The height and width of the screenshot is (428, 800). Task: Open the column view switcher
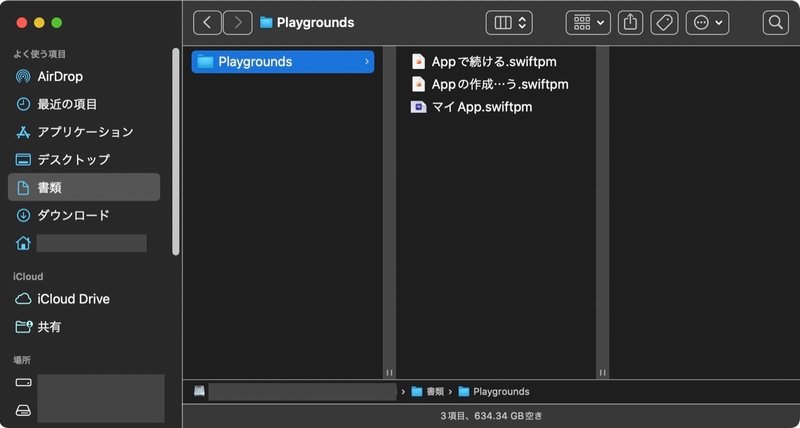click(509, 22)
